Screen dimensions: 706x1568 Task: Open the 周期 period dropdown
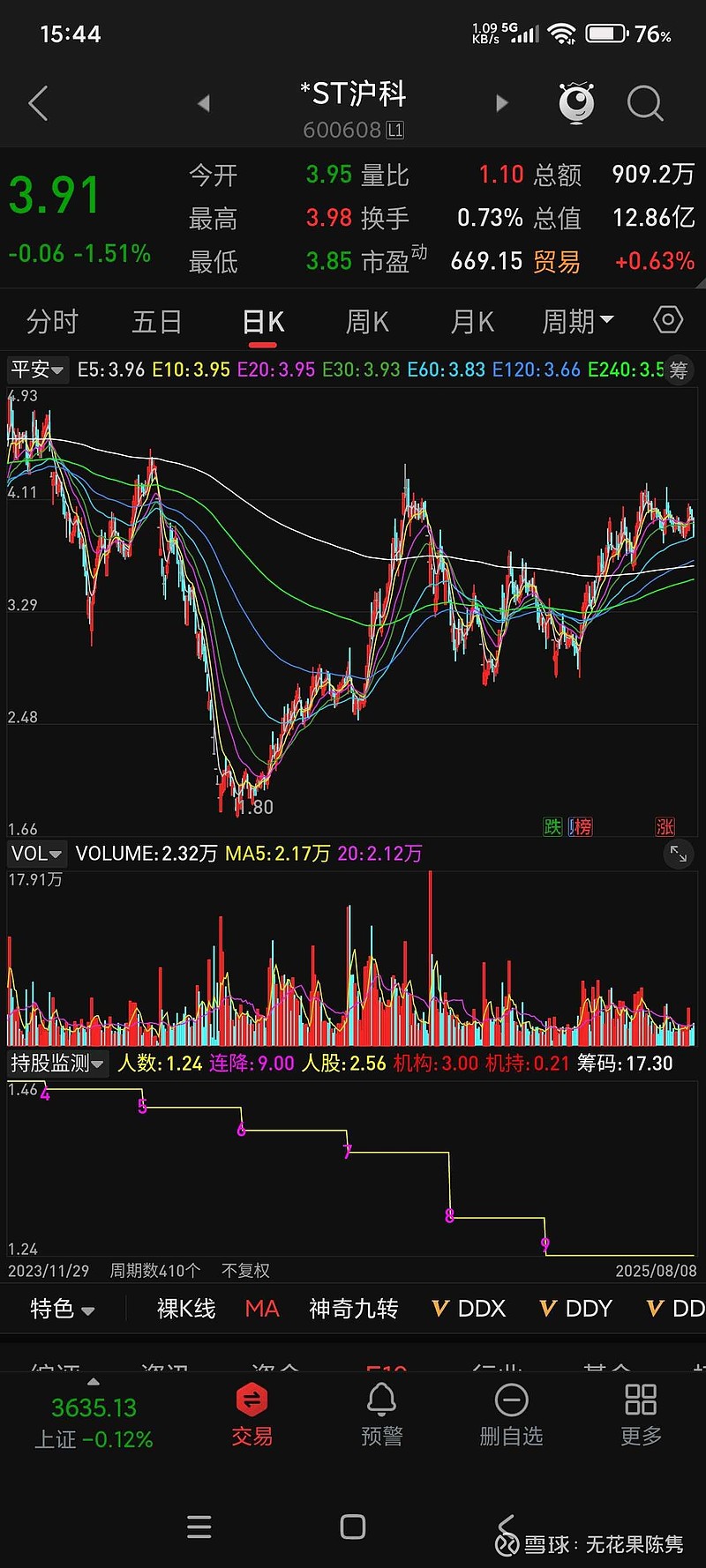pyautogui.click(x=578, y=321)
